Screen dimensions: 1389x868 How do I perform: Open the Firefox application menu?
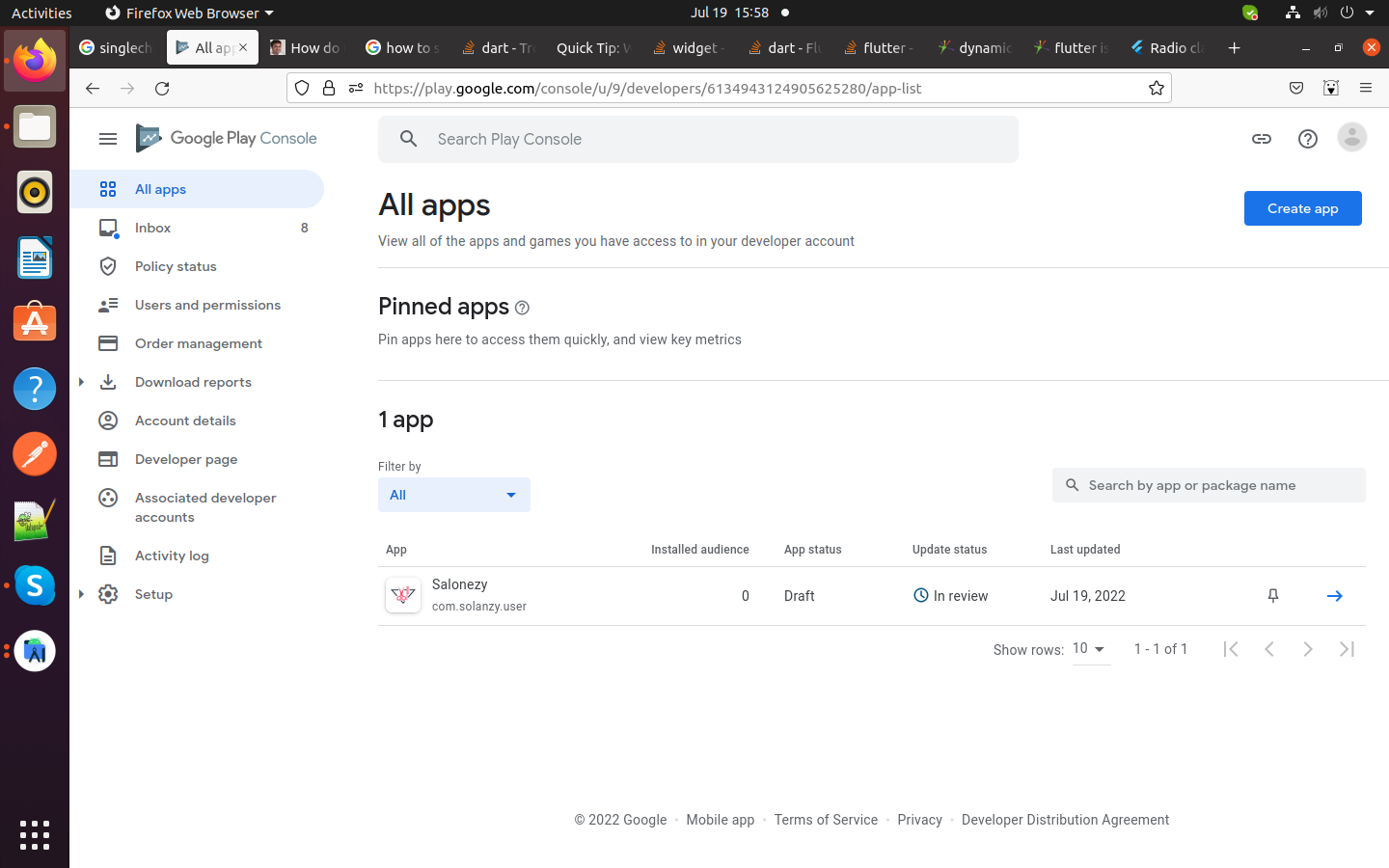(1366, 88)
